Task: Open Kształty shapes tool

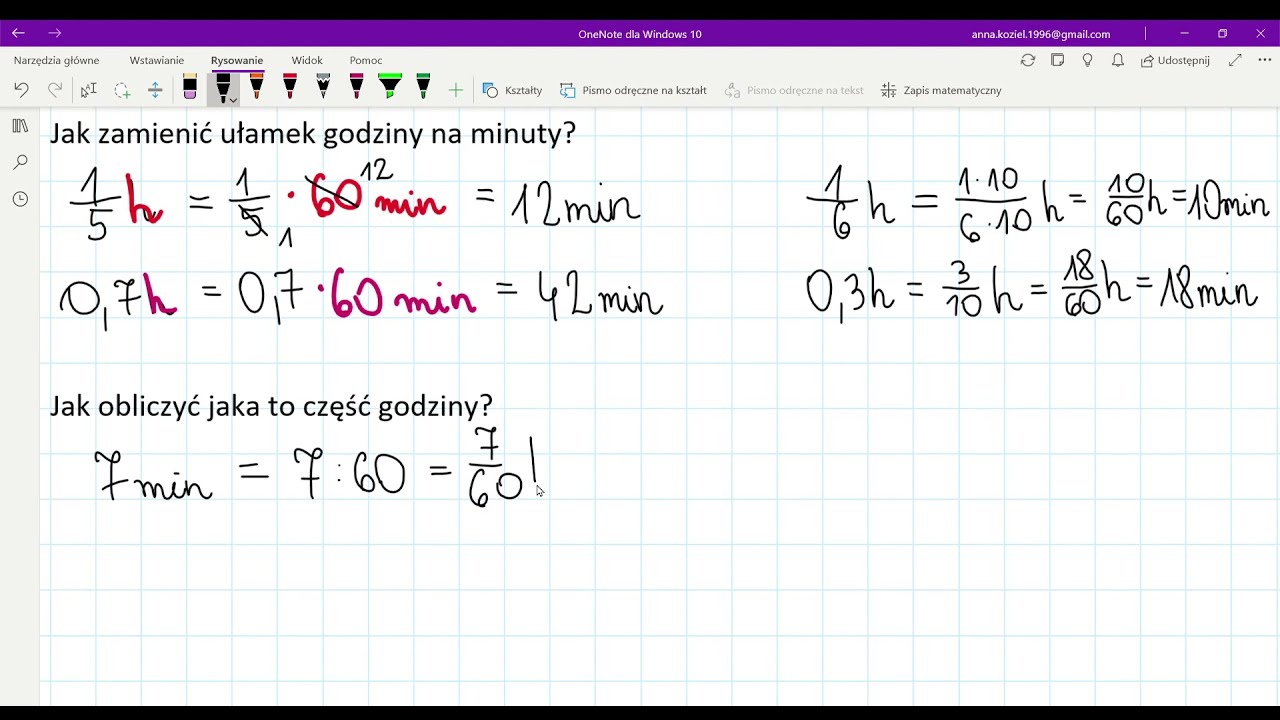Action: click(x=512, y=90)
